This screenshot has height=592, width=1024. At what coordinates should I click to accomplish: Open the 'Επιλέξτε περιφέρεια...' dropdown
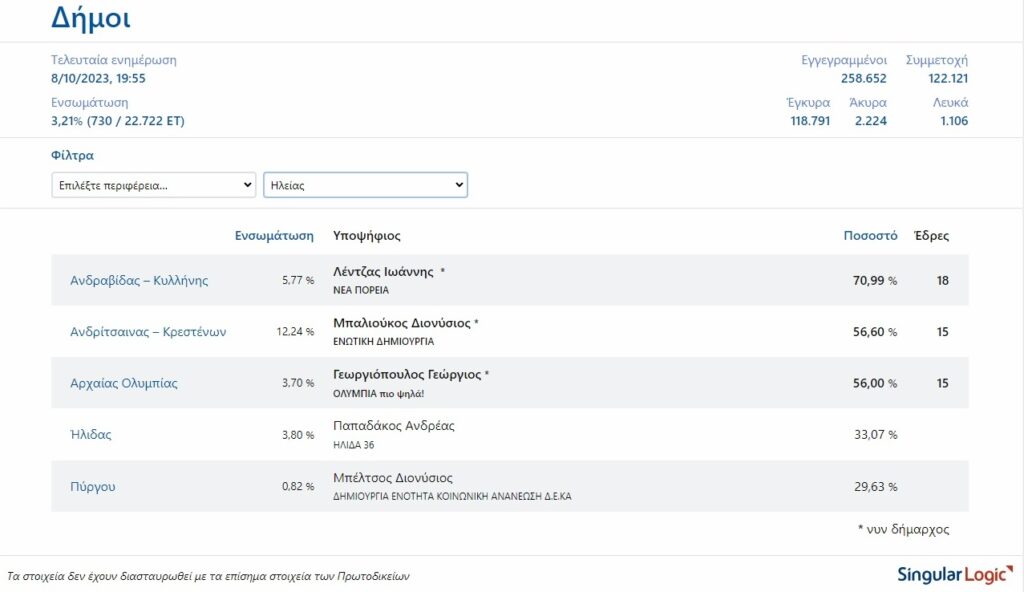point(153,185)
